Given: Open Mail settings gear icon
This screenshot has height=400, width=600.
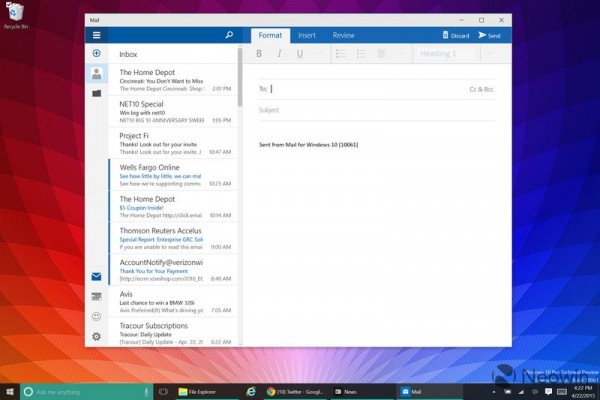Looking at the screenshot, I should [x=97, y=337].
